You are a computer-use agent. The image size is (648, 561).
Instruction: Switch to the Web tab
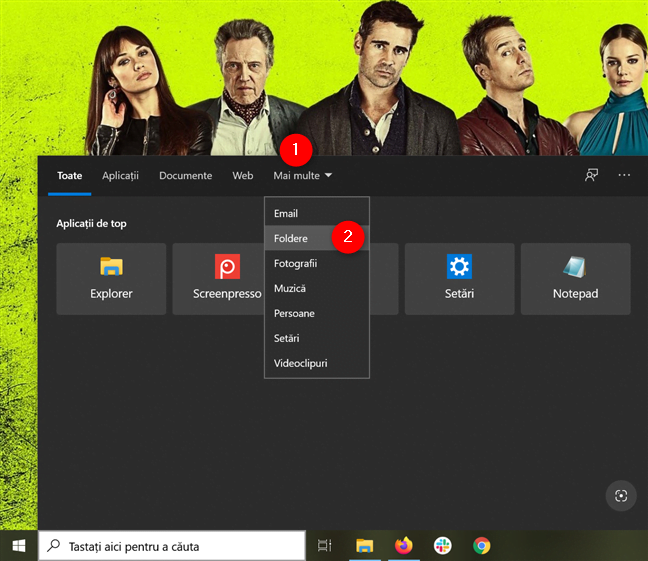click(x=243, y=176)
